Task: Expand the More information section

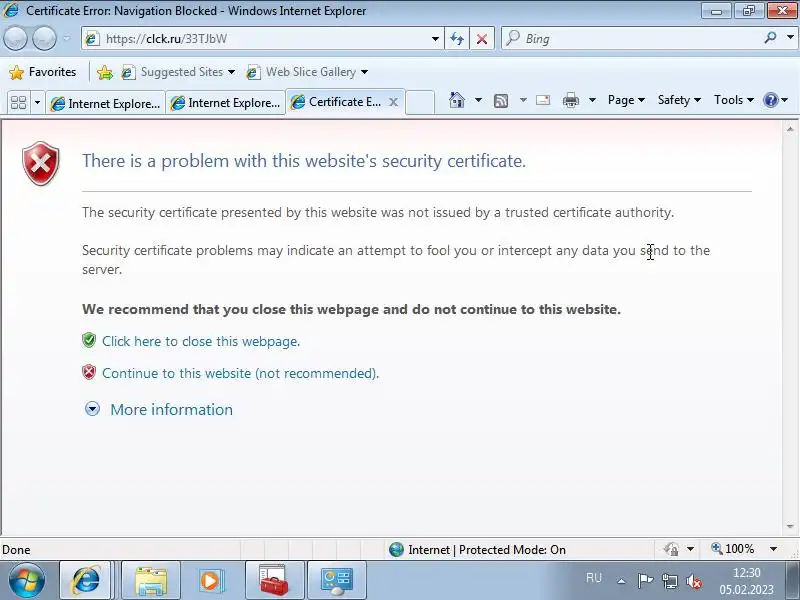Action: (x=158, y=409)
